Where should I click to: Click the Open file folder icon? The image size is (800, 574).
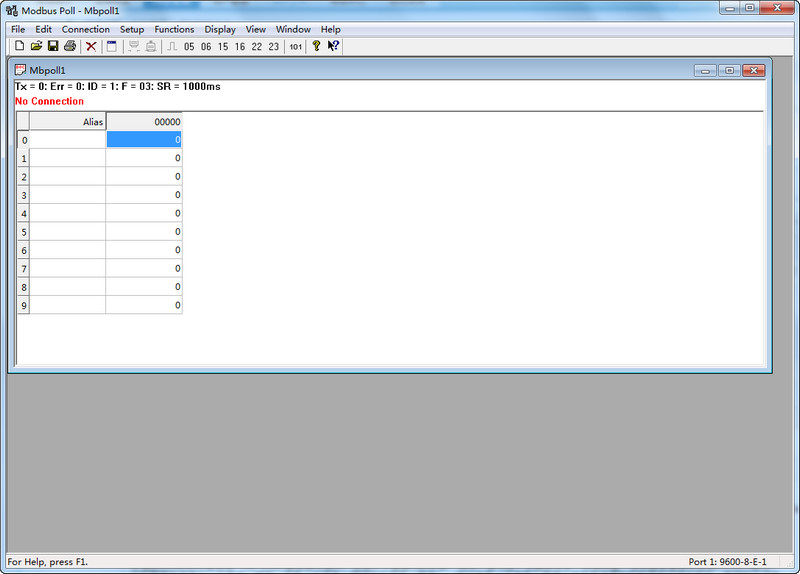coord(36,46)
